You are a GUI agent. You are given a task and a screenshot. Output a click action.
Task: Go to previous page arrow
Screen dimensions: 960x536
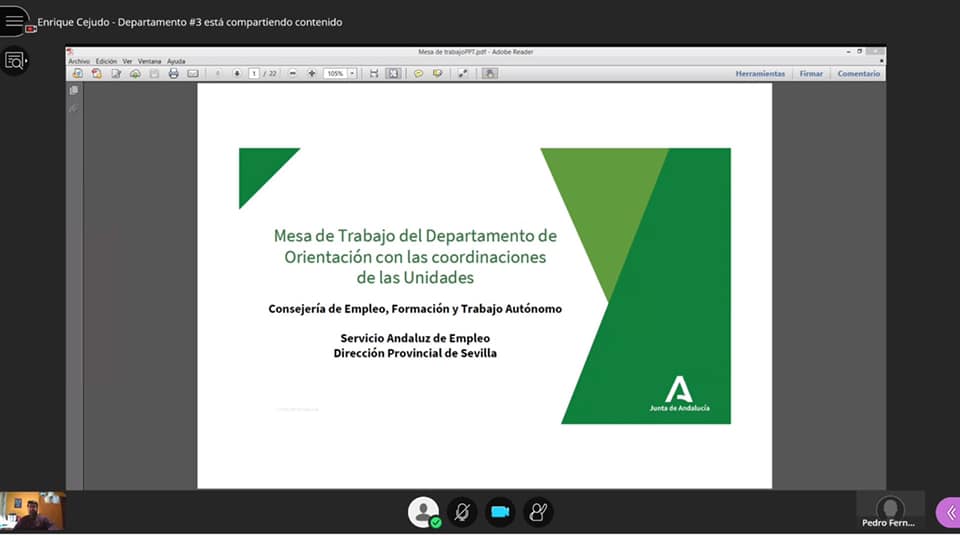[x=217, y=74]
